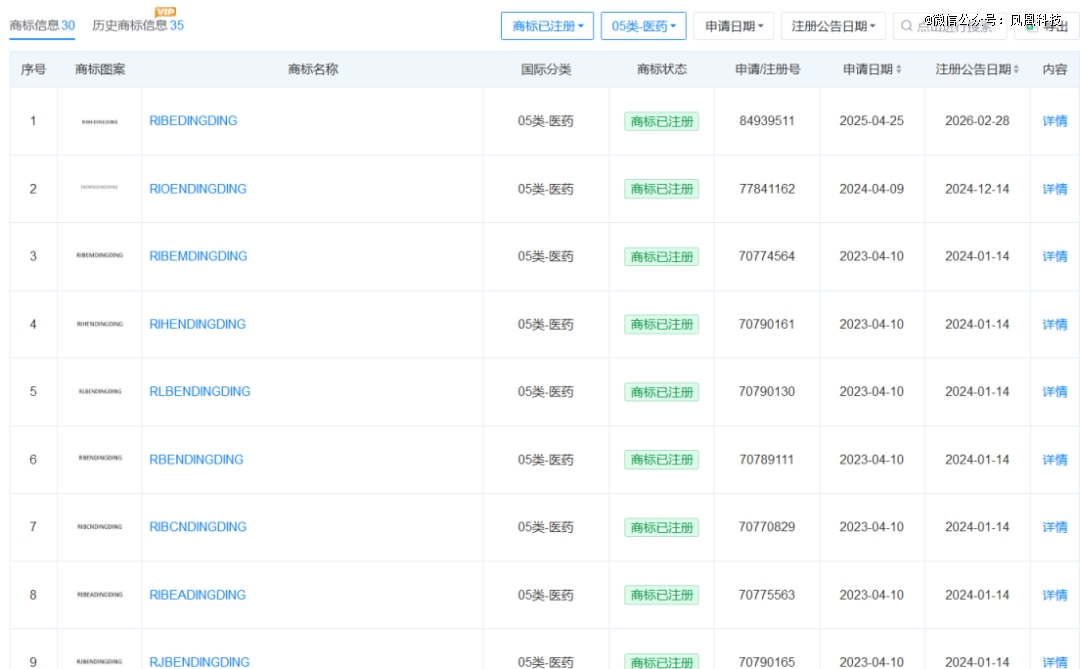Image resolution: width=1080 pixels, height=669 pixels.
Task: Open the 注册公告日期 filter dropdown
Action: (x=833, y=26)
